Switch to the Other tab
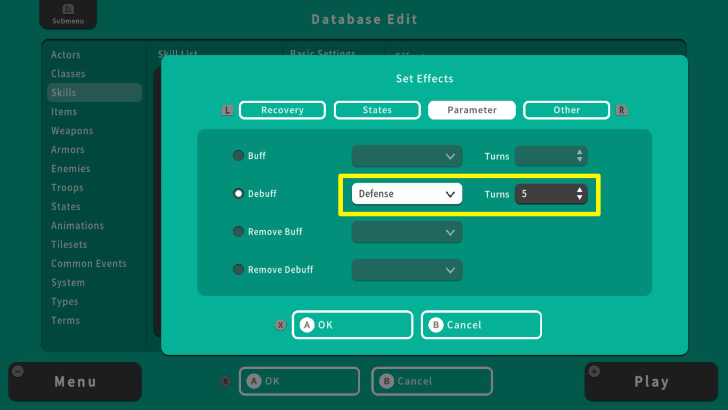This screenshot has height=410, width=728. pyautogui.click(x=566, y=111)
